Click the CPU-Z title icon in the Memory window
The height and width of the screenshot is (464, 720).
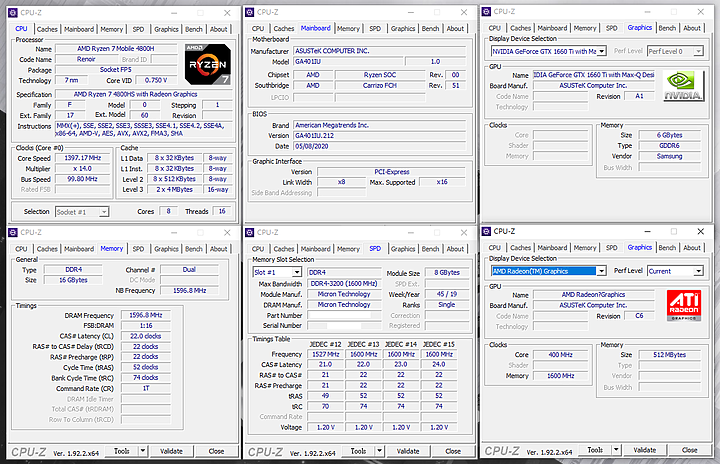coord(13,232)
